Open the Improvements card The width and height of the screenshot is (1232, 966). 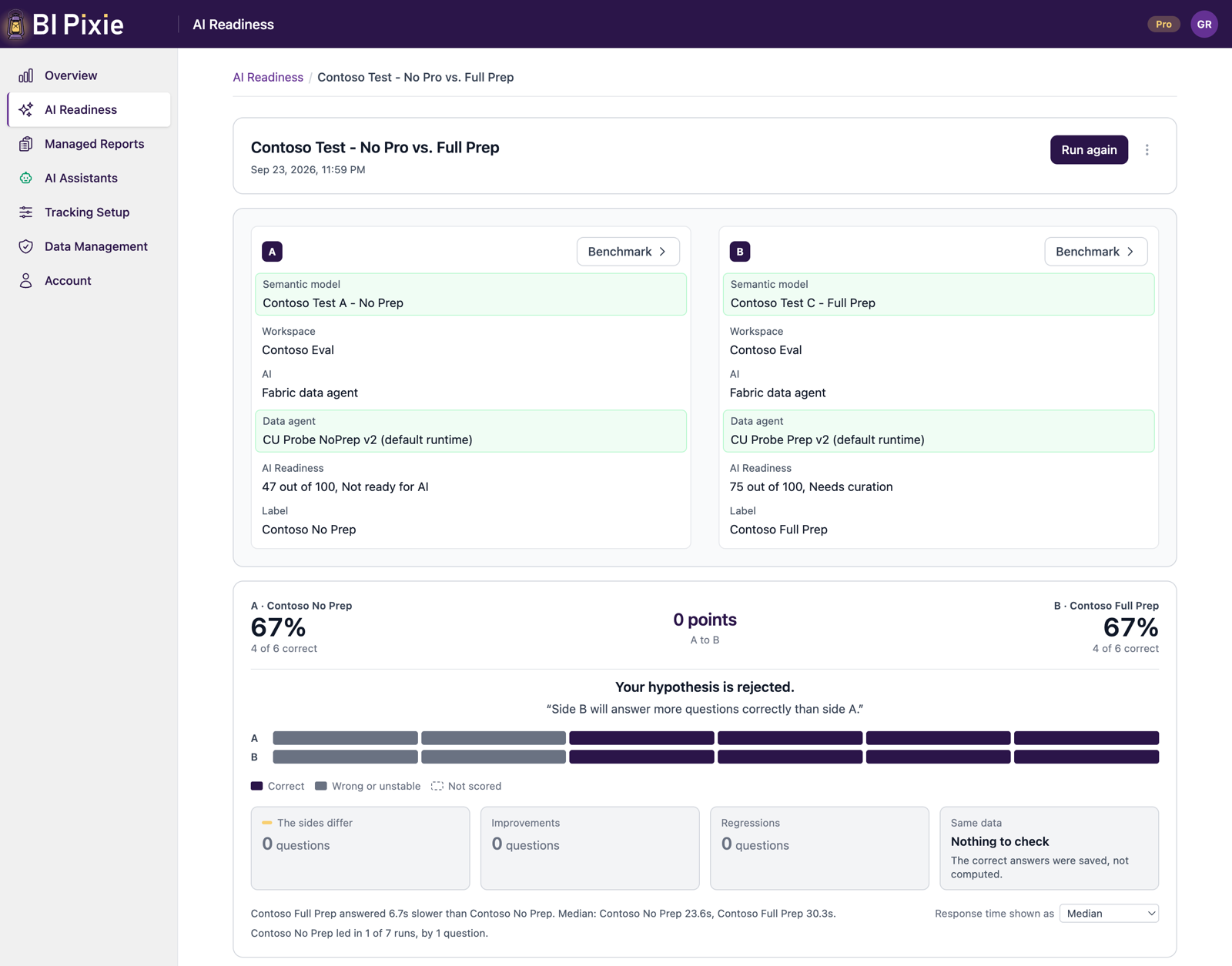tap(590, 848)
